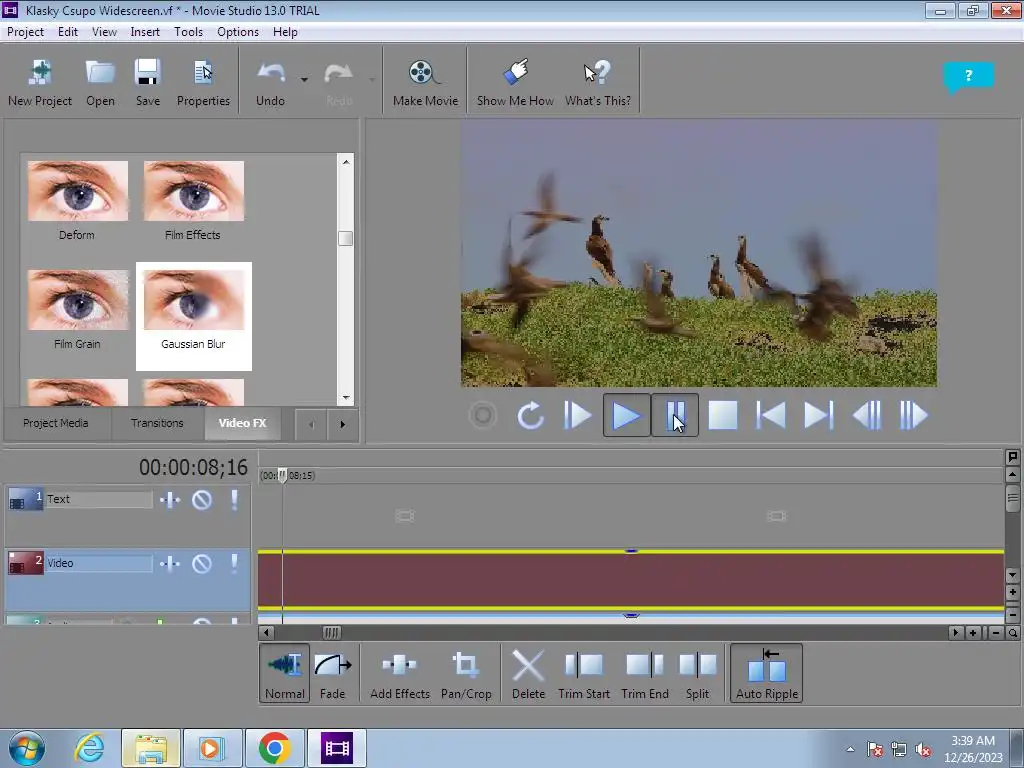The height and width of the screenshot is (768, 1024).
Task: Open the Project menu
Action: click(x=25, y=32)
